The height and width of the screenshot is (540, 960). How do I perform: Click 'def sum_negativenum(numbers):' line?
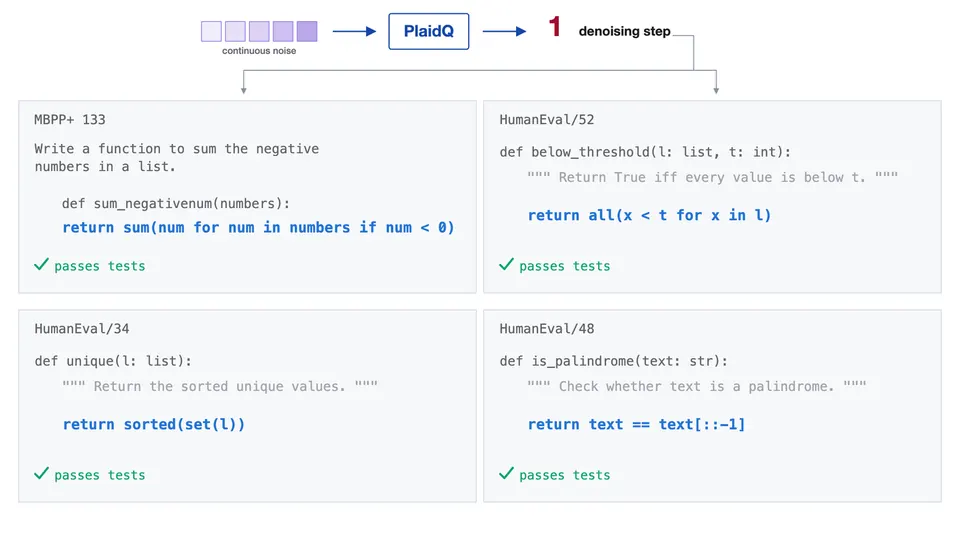(x=176, y=203)
